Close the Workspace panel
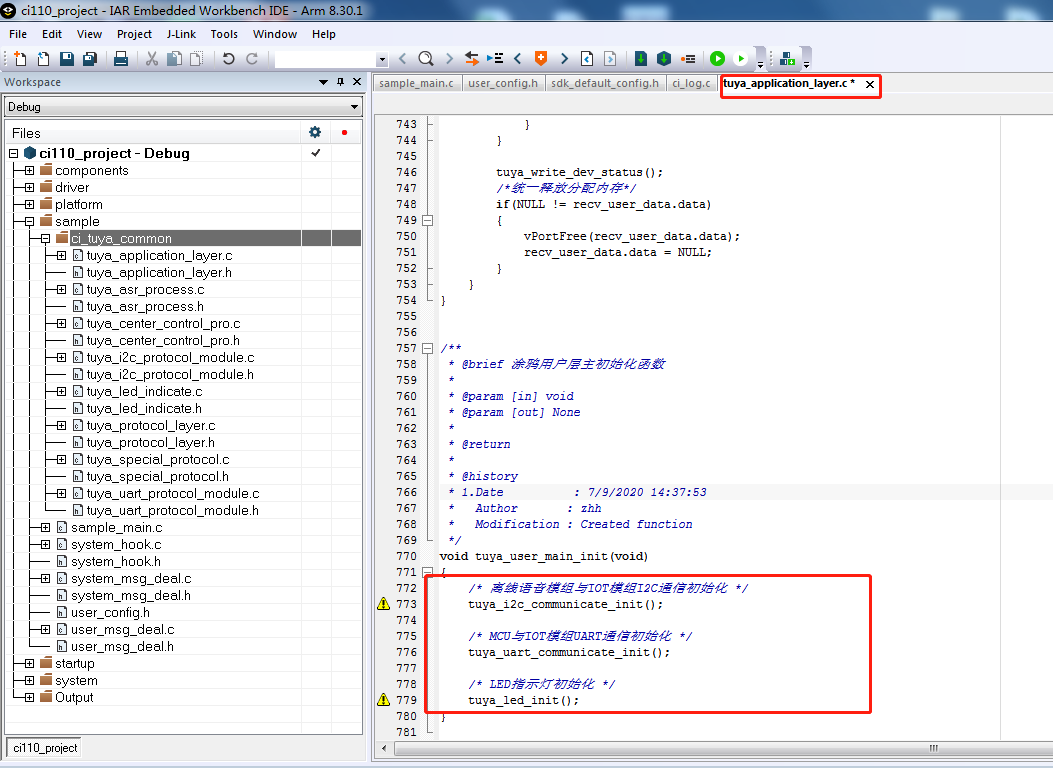Viewport: 1053px width, 768px height. [357, 82]
